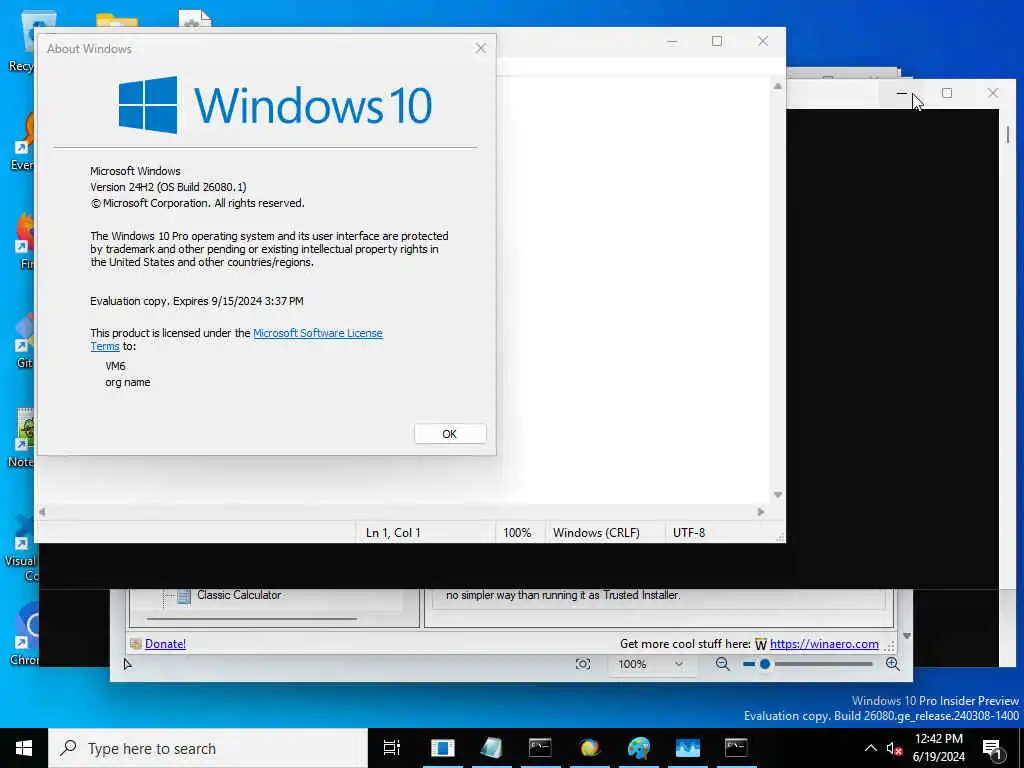Click the Paint palette icon on the taskbar
The width and height of the screenshot is (1024, 768).
click(639, 748)
